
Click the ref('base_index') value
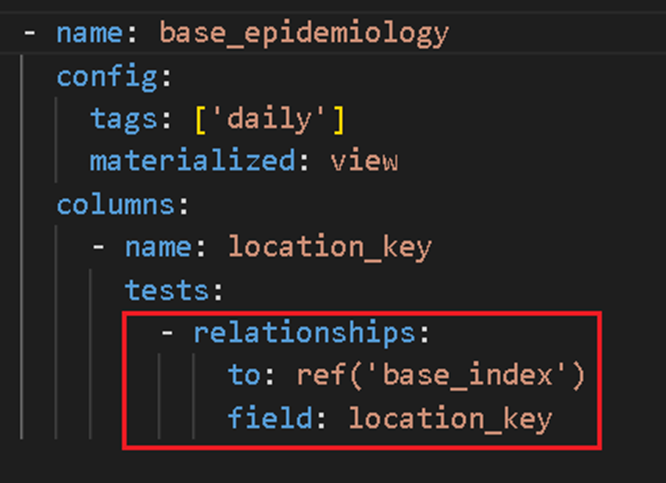(441, 376)
